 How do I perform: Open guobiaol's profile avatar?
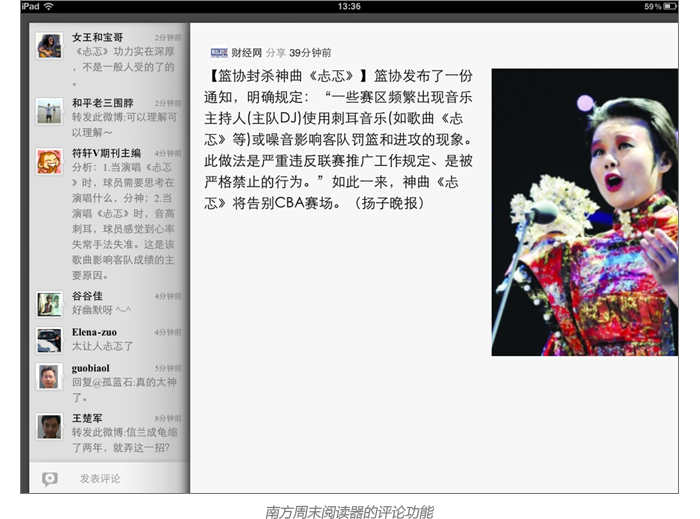[x=49, y=376]
